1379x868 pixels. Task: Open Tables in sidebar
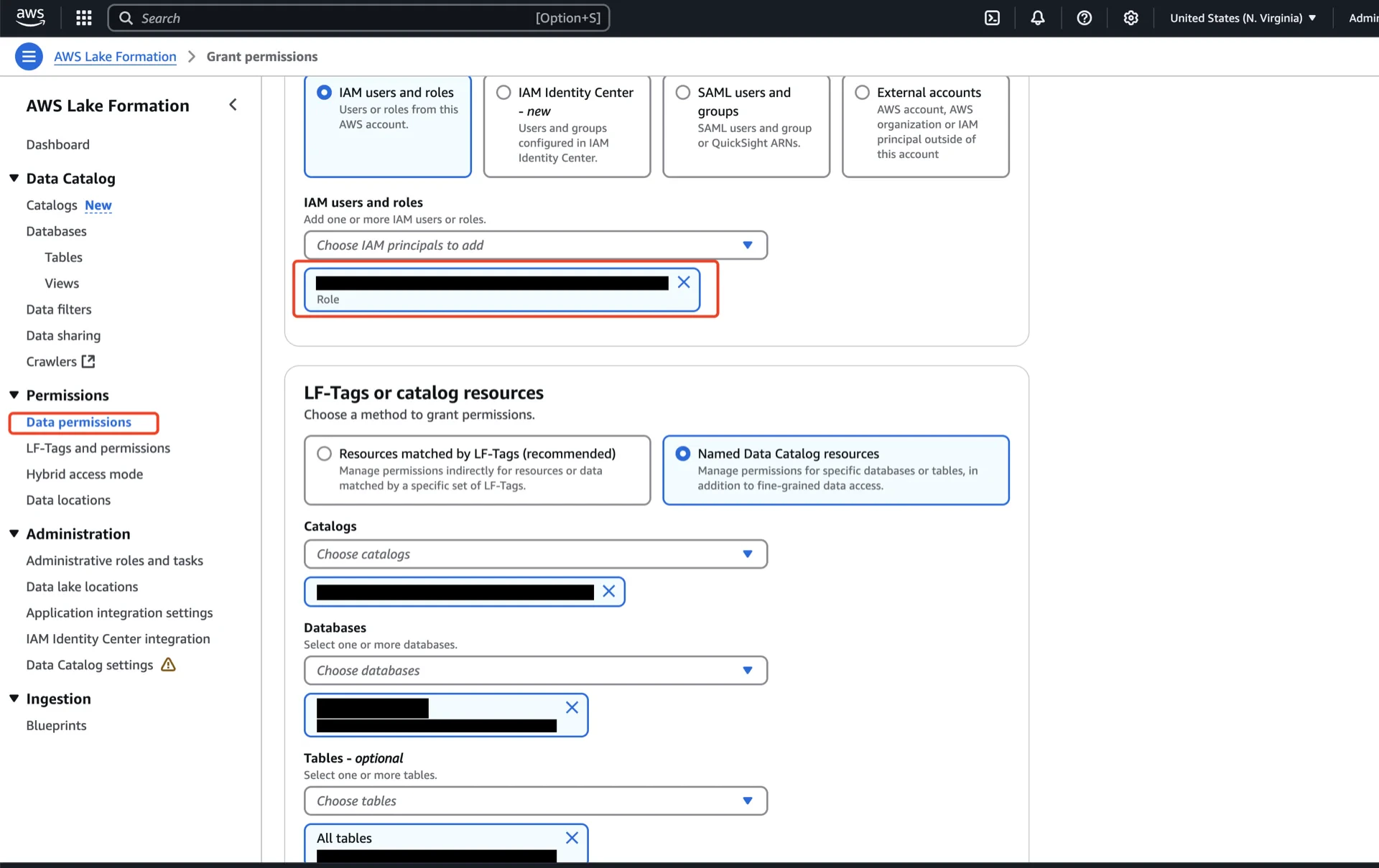coord(63,257)
